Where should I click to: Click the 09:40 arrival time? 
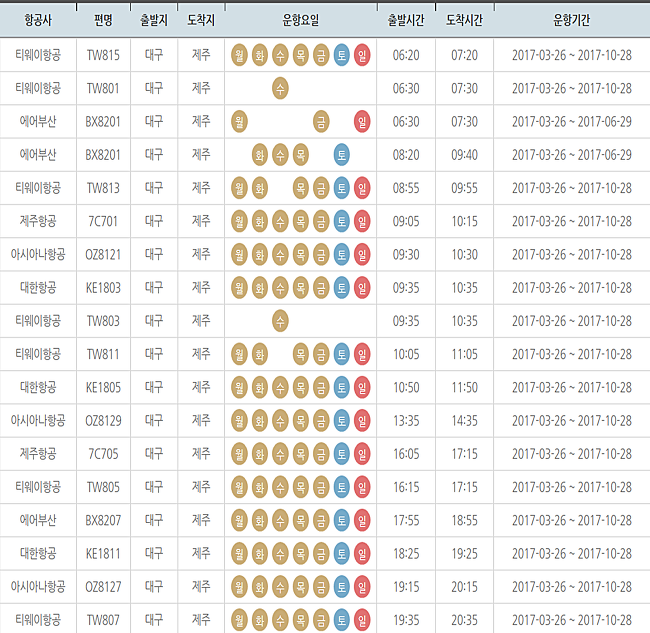464,155
